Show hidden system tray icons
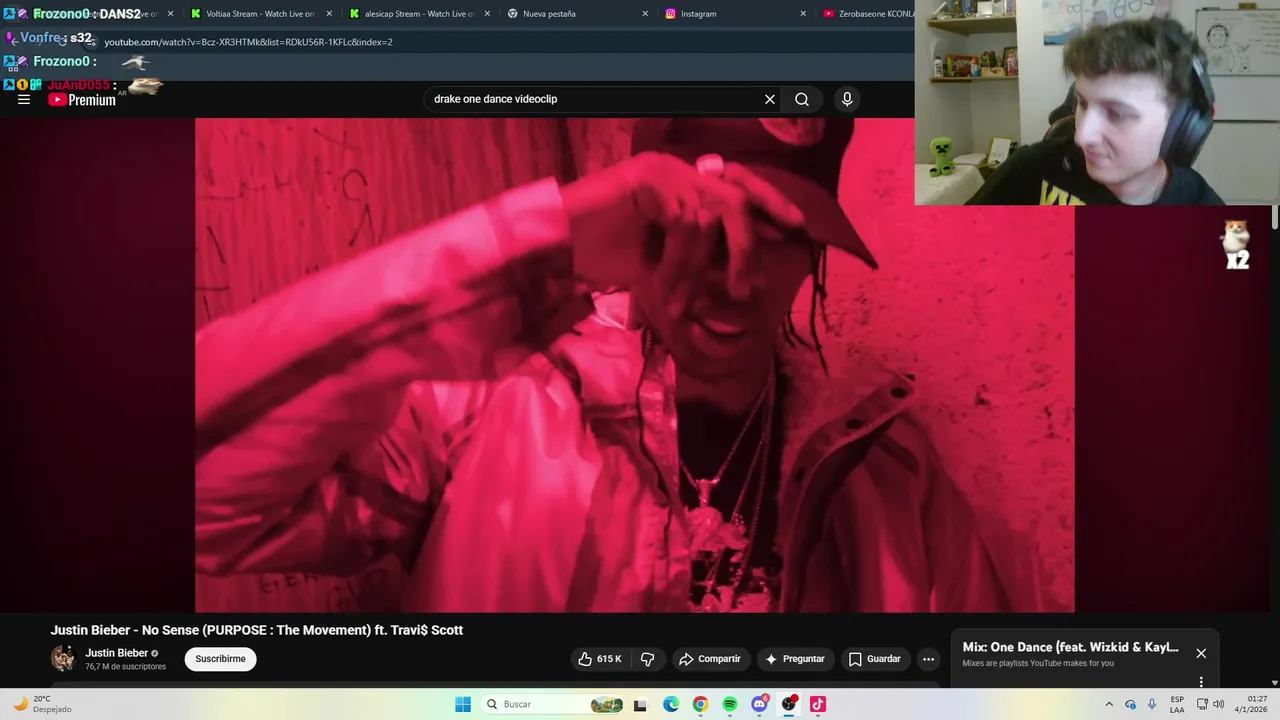 click(x=1109, y=704)
